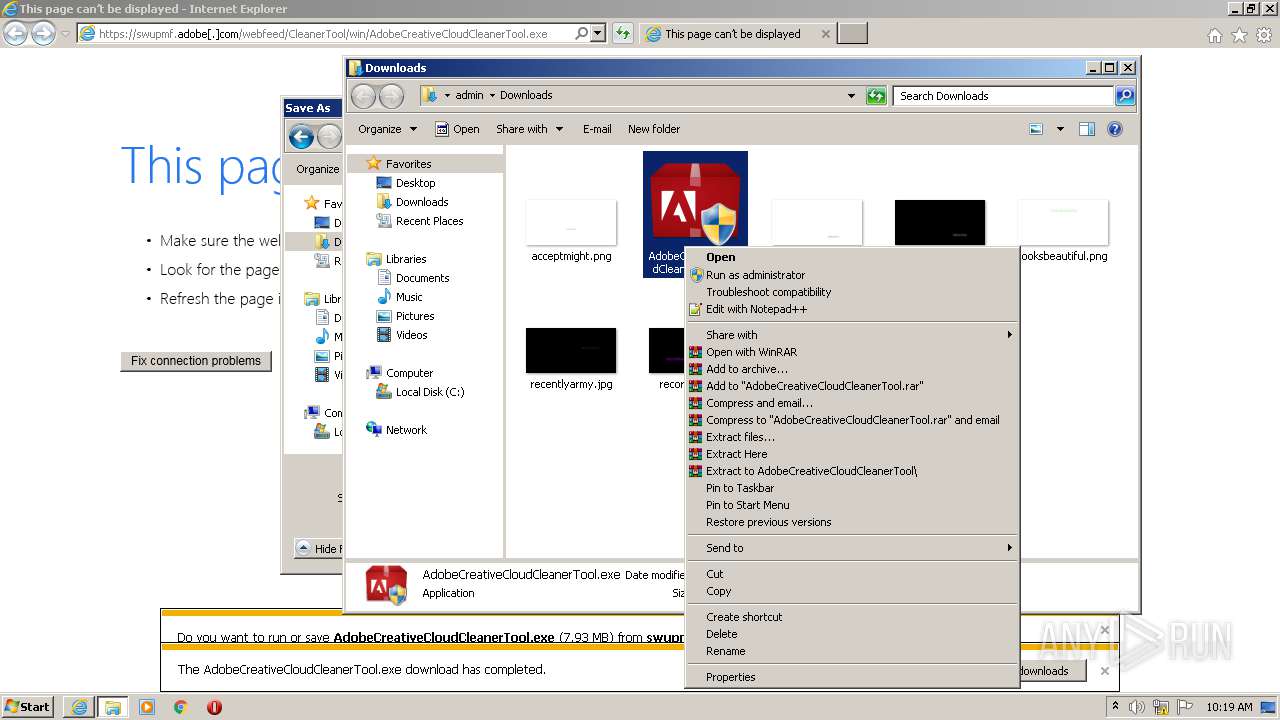Click Start button on taskbar

pos(27,706)
